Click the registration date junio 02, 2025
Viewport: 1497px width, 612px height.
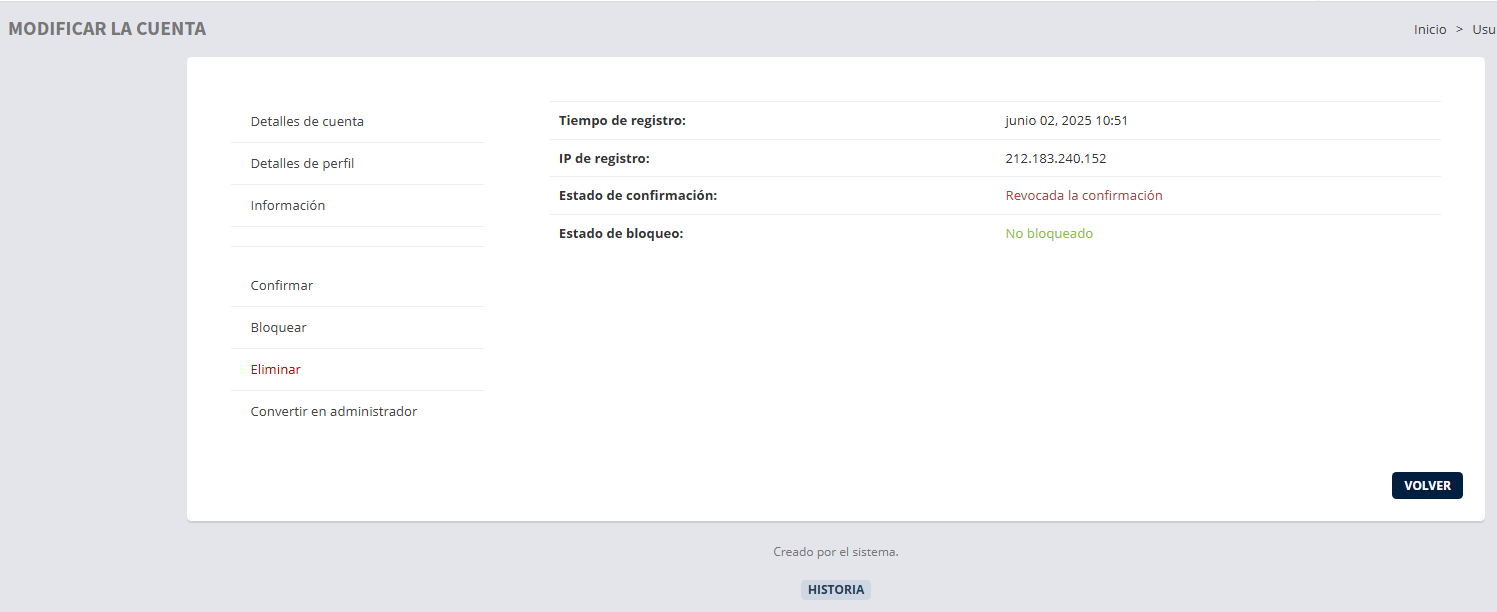tap(1066, 121)
